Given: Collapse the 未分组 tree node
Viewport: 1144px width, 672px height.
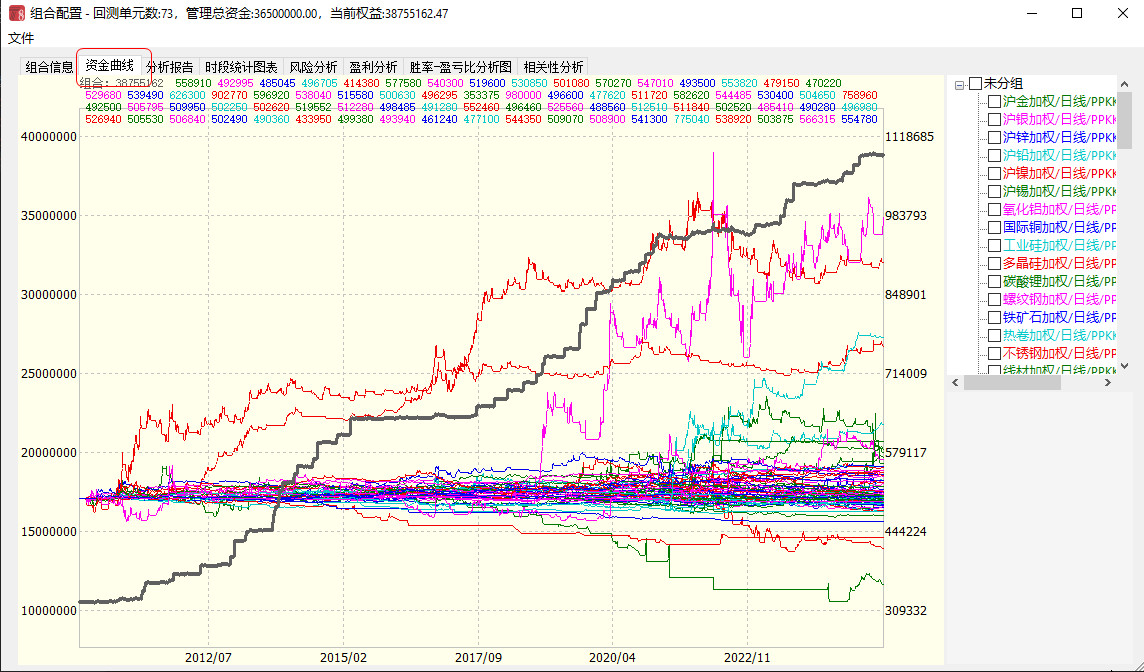Looking at the screenshot, I should click(959, 84).
